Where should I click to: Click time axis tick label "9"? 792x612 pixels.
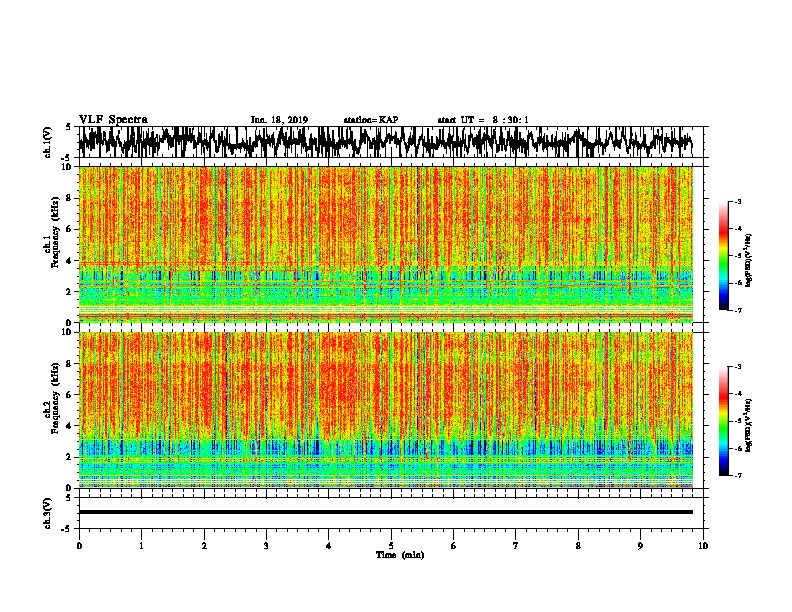coord(640,546)
